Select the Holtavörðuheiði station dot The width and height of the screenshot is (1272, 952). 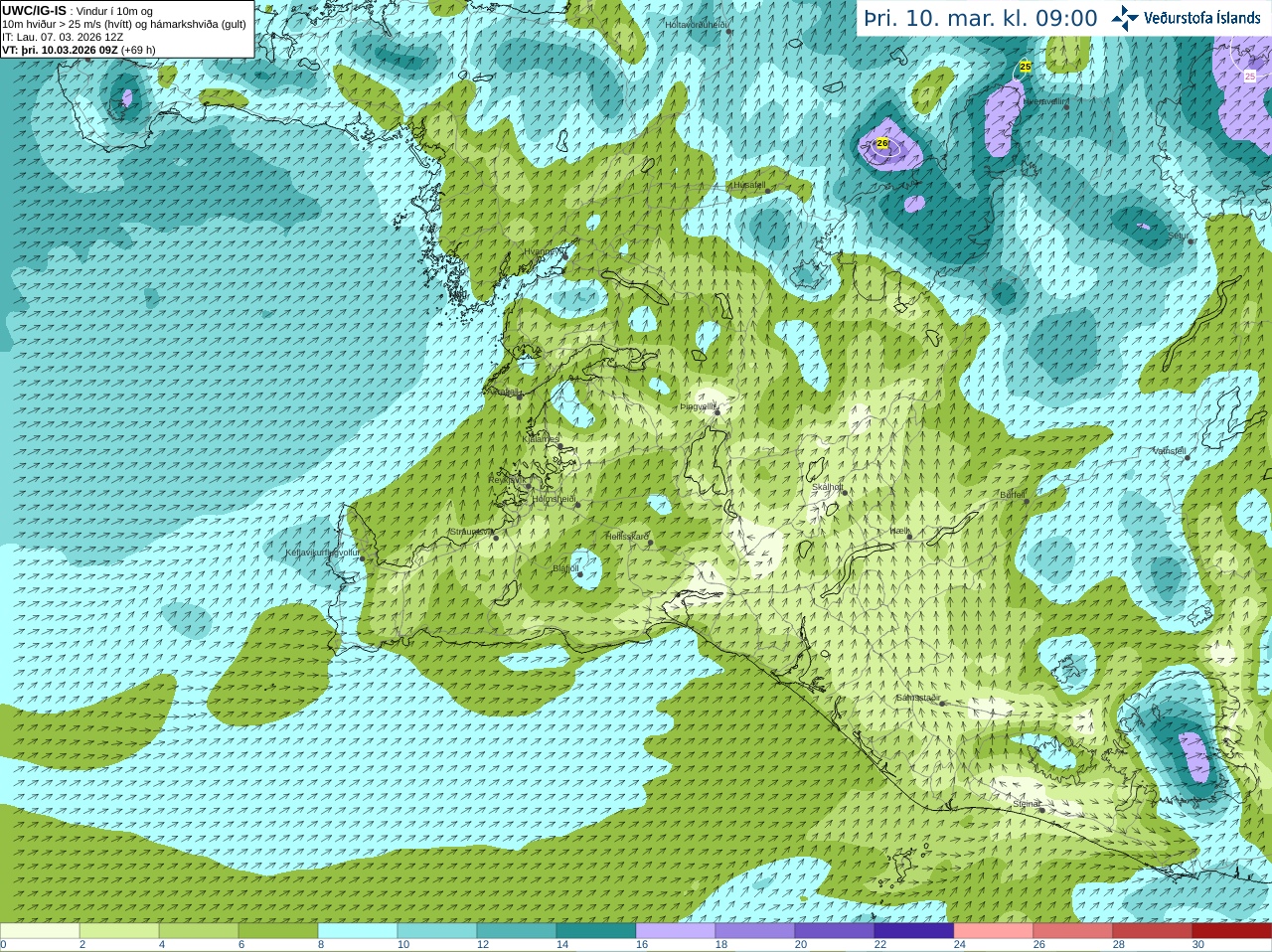coord(728,31)
